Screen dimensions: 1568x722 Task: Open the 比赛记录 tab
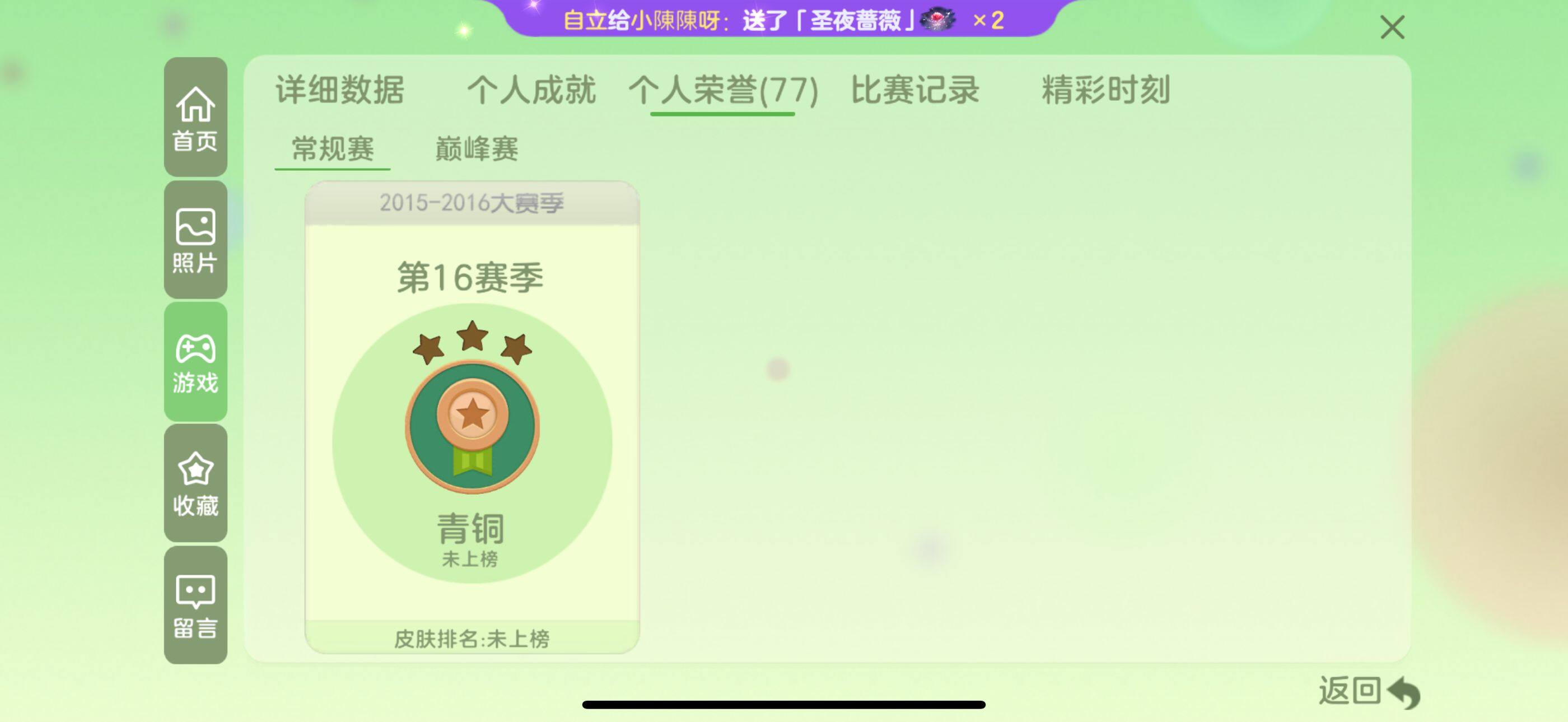tap(914, 90)
